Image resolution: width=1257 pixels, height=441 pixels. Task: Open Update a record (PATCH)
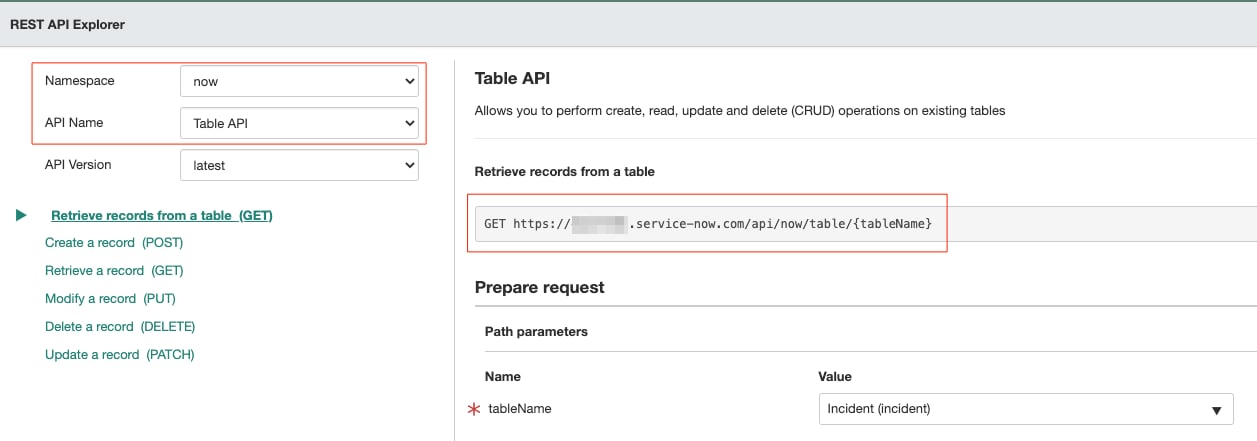click(120, 355)
